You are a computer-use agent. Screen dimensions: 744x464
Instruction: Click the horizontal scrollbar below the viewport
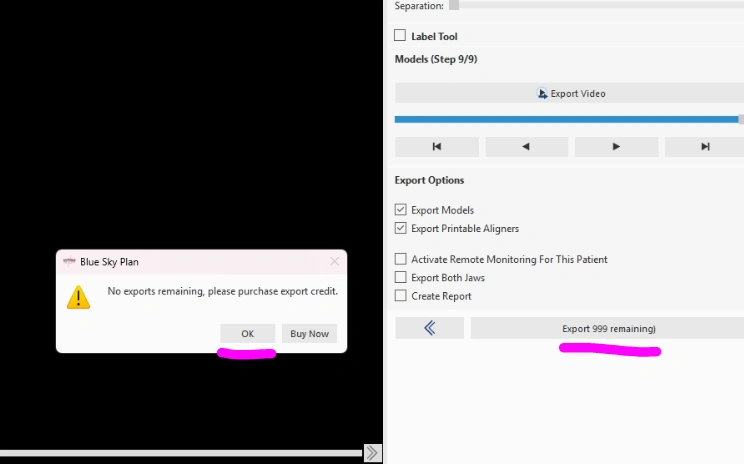[x=181, y=453]
